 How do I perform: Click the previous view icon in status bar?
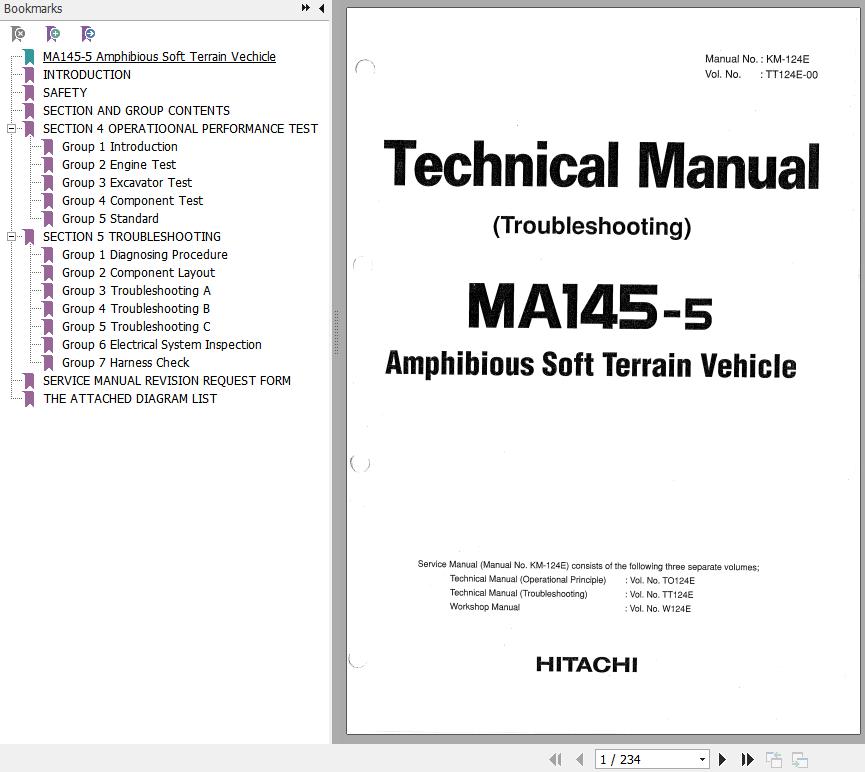(773, 759)
